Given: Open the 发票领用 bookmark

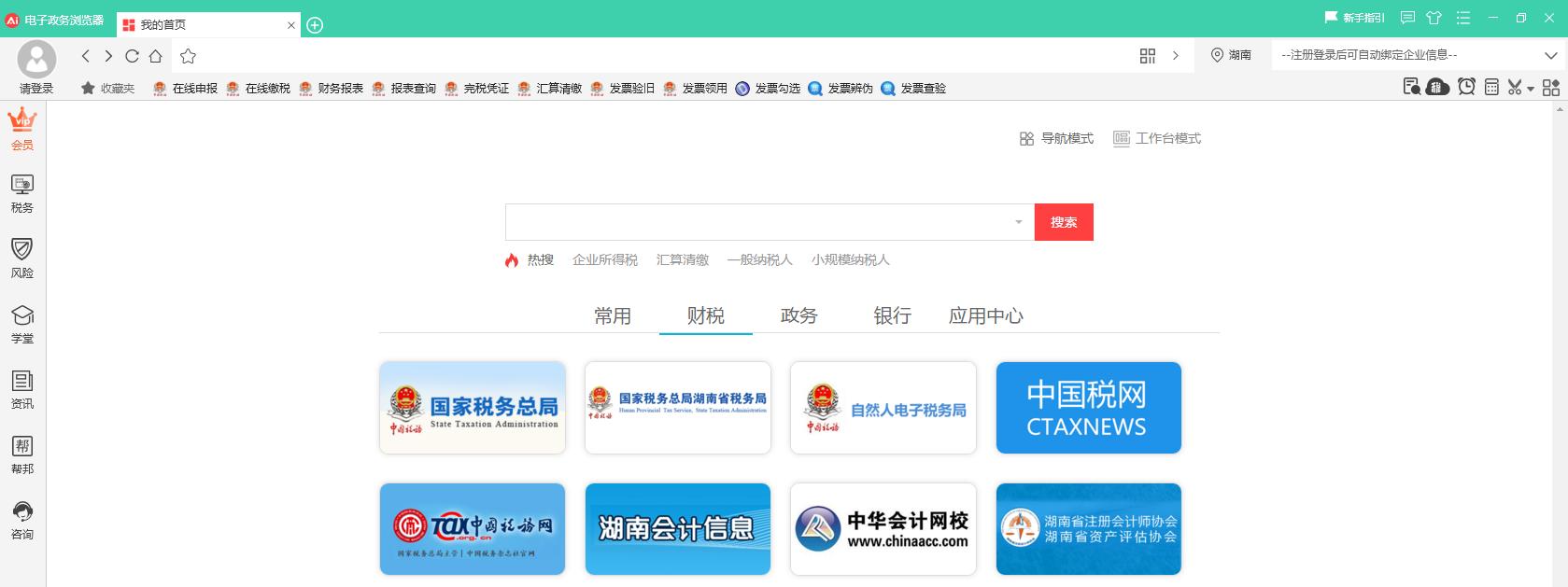Looking at the screenshot, I should (695, 88).
